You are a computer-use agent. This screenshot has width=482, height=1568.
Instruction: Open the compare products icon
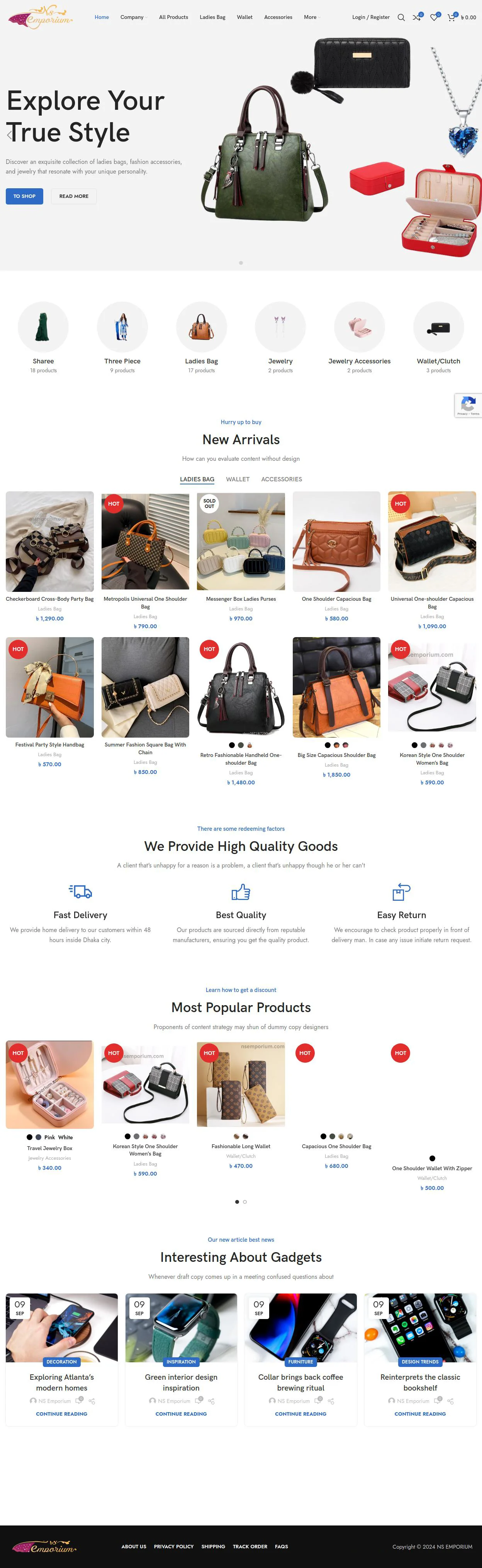[x=417, y=17]
